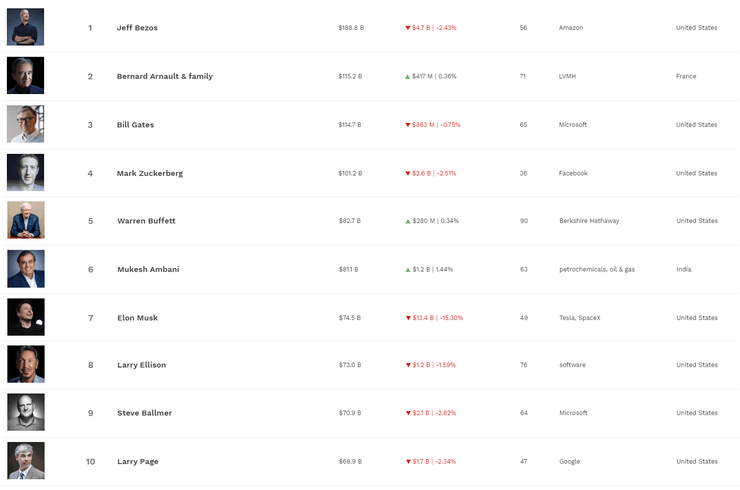Click the Berkshire Hathaway source text
740x490 pixels.
click(591, 221)
